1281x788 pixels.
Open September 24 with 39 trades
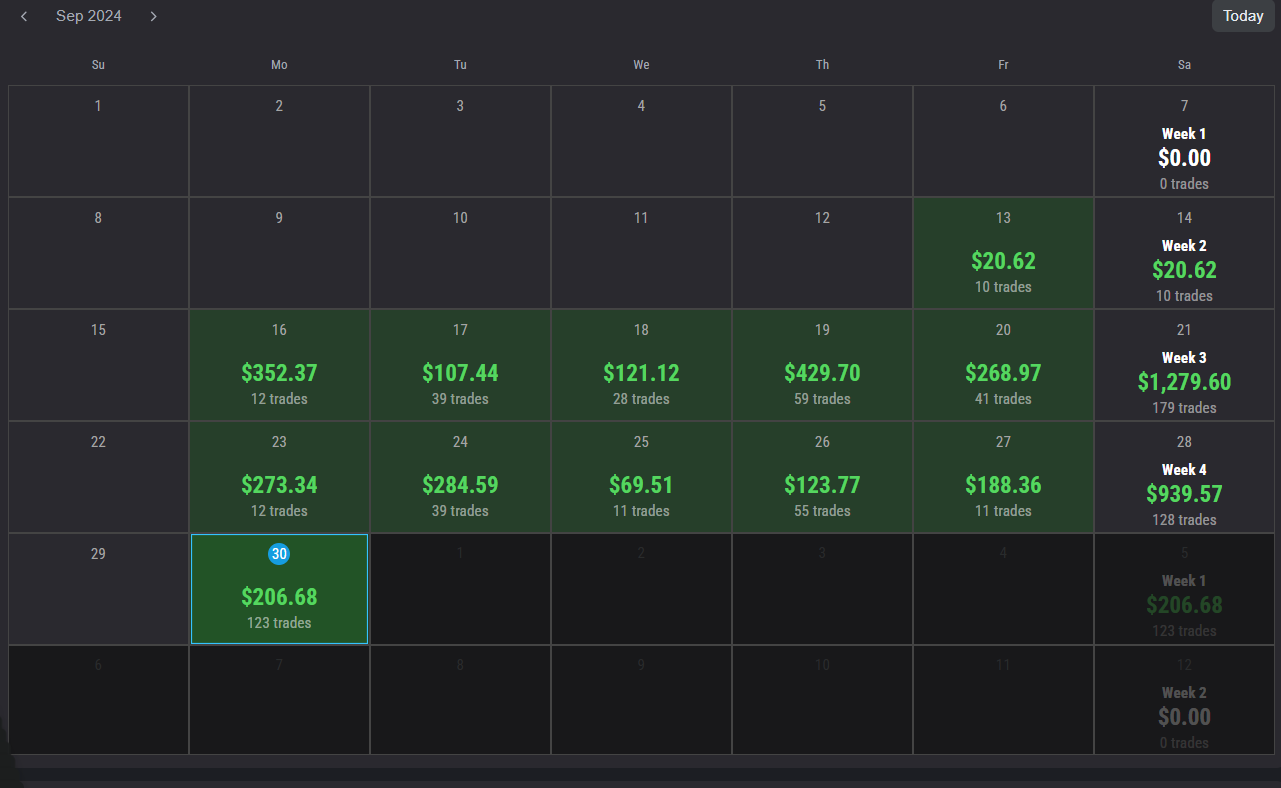pos(460,476)
